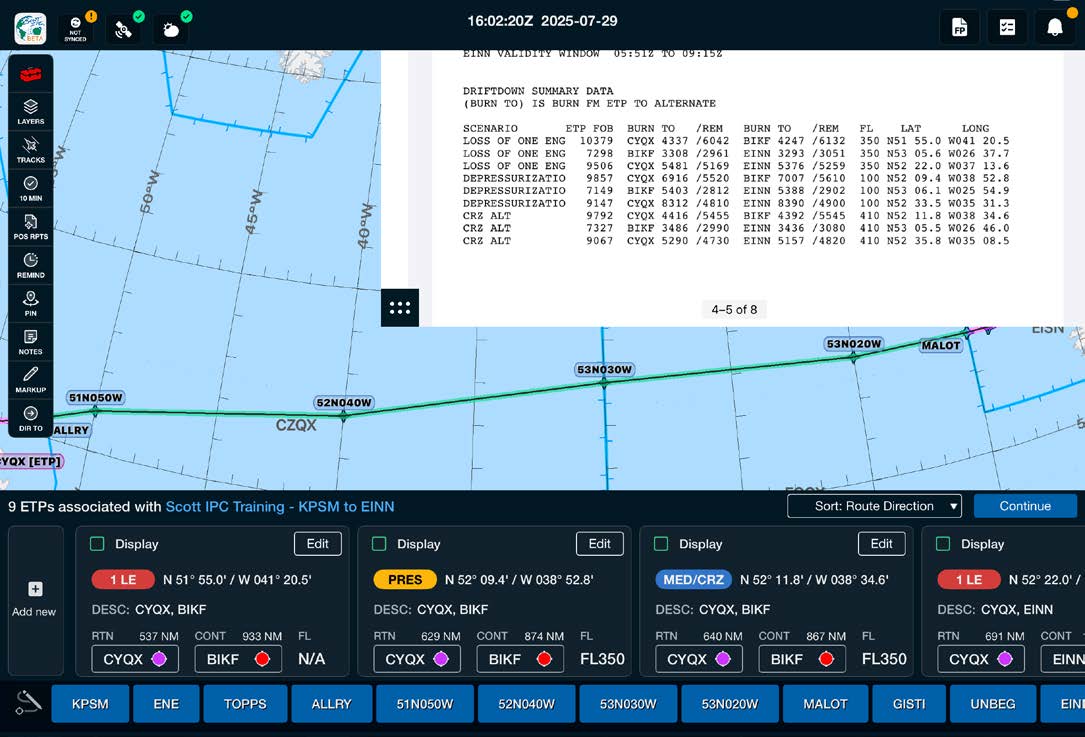Open the red toolbox icon

coord(30,74)
